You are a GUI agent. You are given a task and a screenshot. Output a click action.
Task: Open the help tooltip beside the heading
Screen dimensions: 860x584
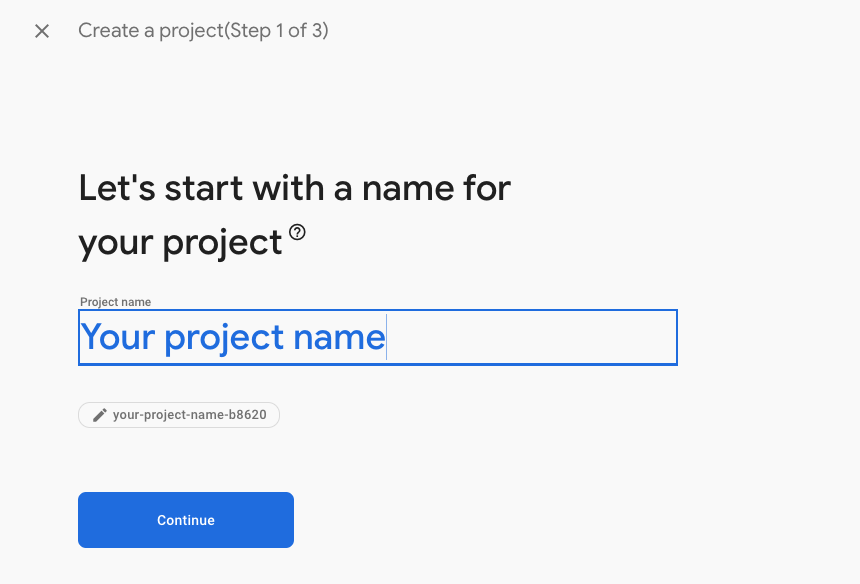click(x=298, y=233)
